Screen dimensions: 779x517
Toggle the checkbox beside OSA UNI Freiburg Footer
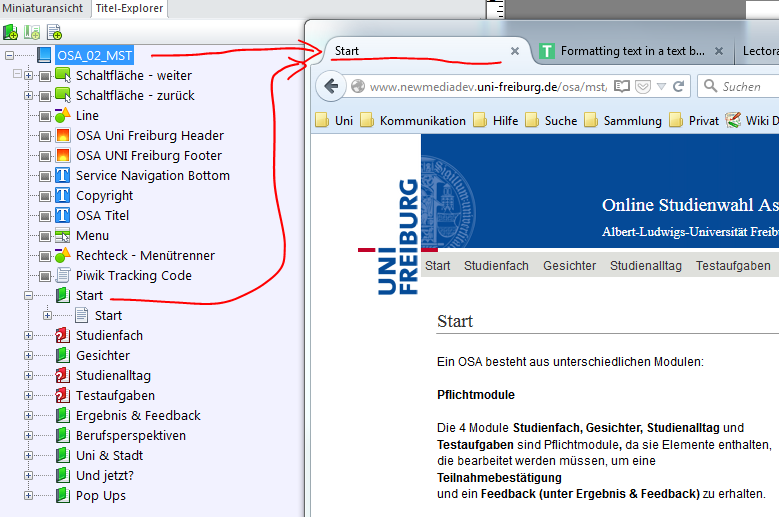(45, 156)
